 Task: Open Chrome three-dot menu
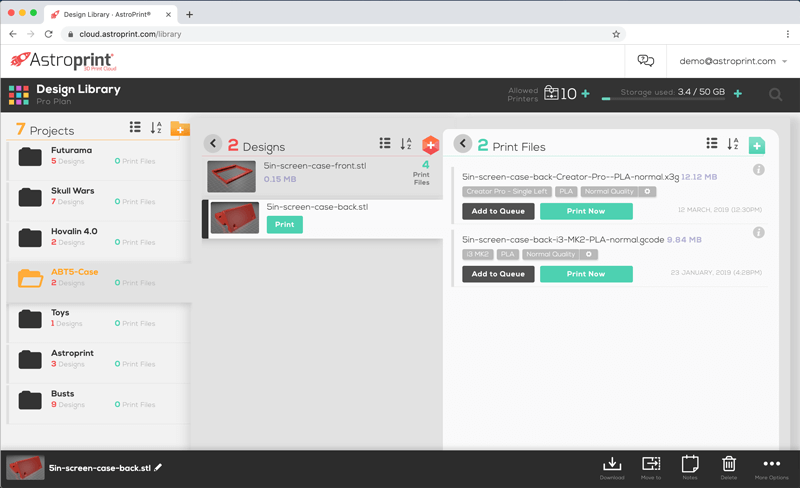[x=788, y=34]
